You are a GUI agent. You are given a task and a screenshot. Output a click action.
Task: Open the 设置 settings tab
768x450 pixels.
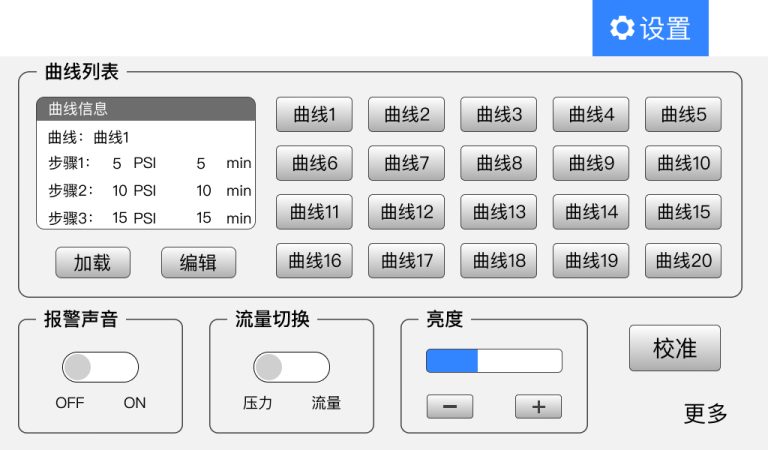(x=651, y=29)
